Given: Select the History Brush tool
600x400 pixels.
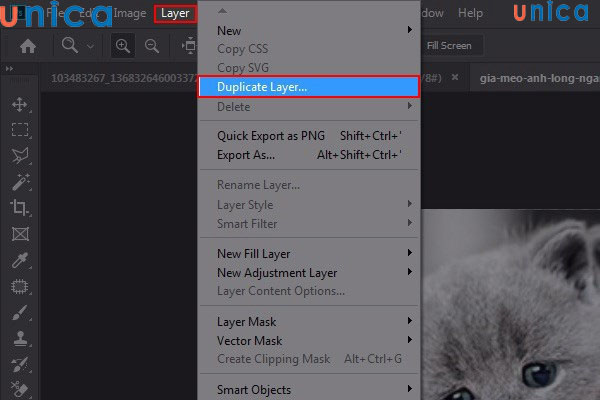Looking at the screenshot, I should point(20,364).
